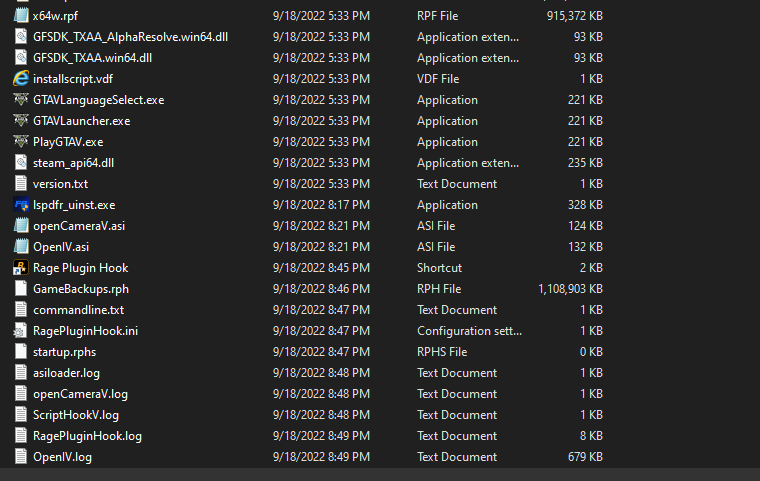Select the PlayGTAV.exe application icon

coord(21,142)
